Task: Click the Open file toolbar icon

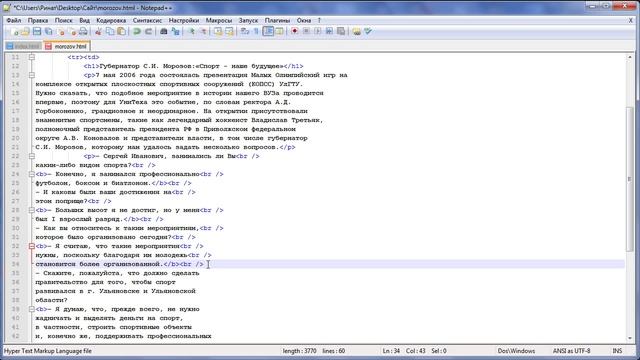Action: [25, 32]
